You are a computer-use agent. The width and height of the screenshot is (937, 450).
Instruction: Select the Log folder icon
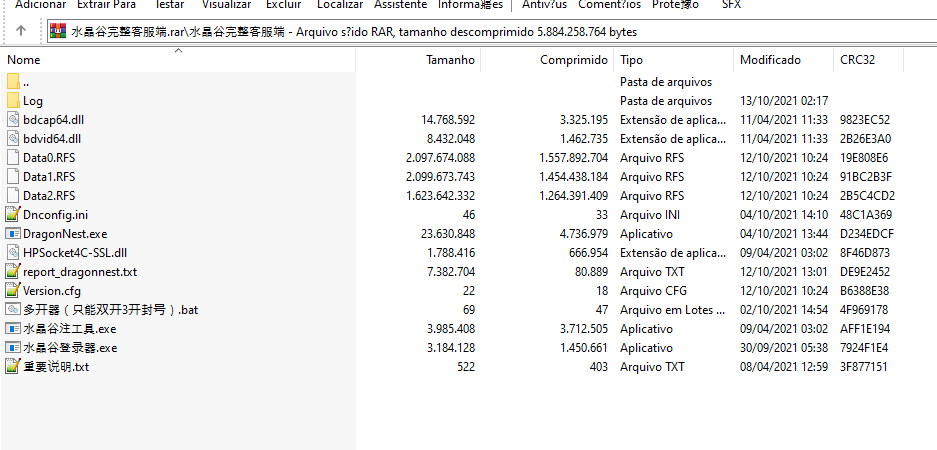point(13,101)
